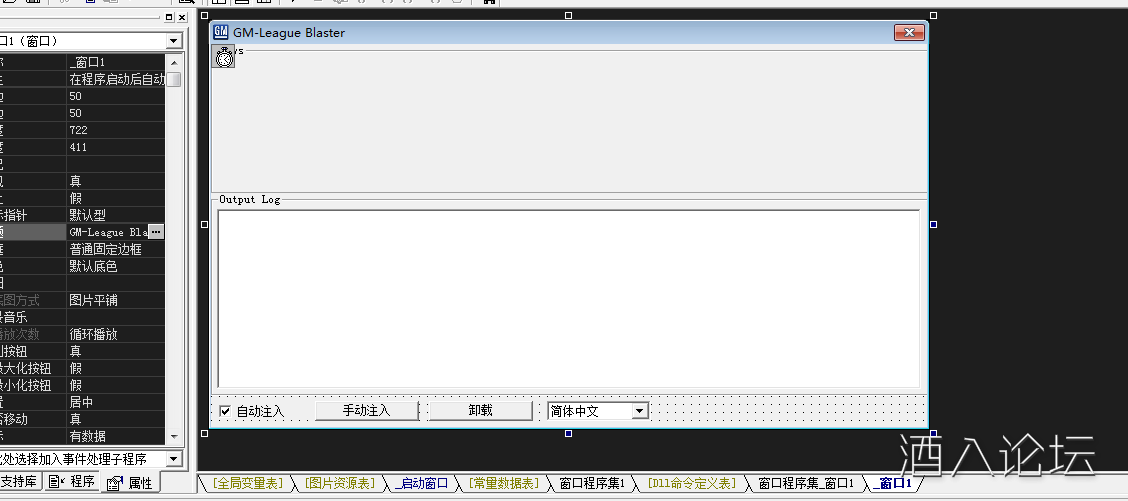
Task: Close the GM-League Blaster form with its red X
Action: [x=909, y=32]
